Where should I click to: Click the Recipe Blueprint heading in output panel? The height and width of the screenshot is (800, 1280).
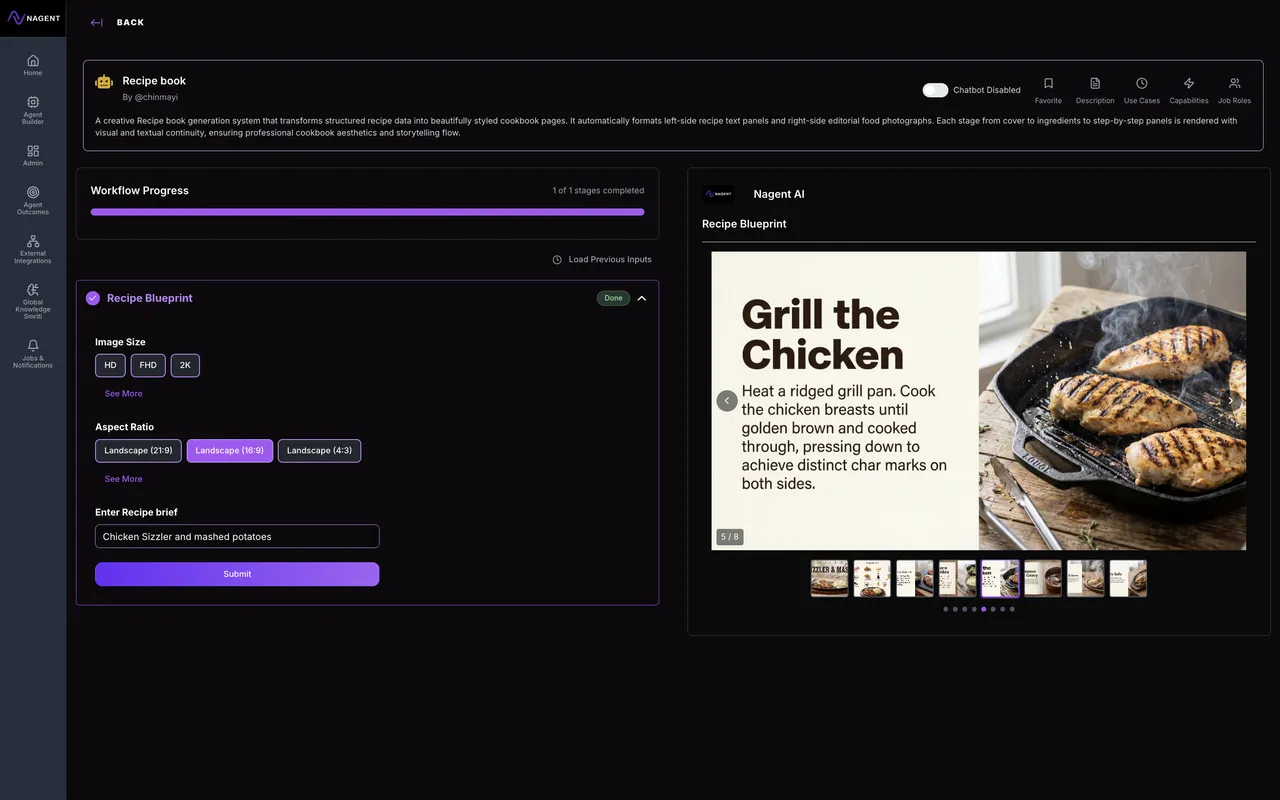(x=744, y=224)
